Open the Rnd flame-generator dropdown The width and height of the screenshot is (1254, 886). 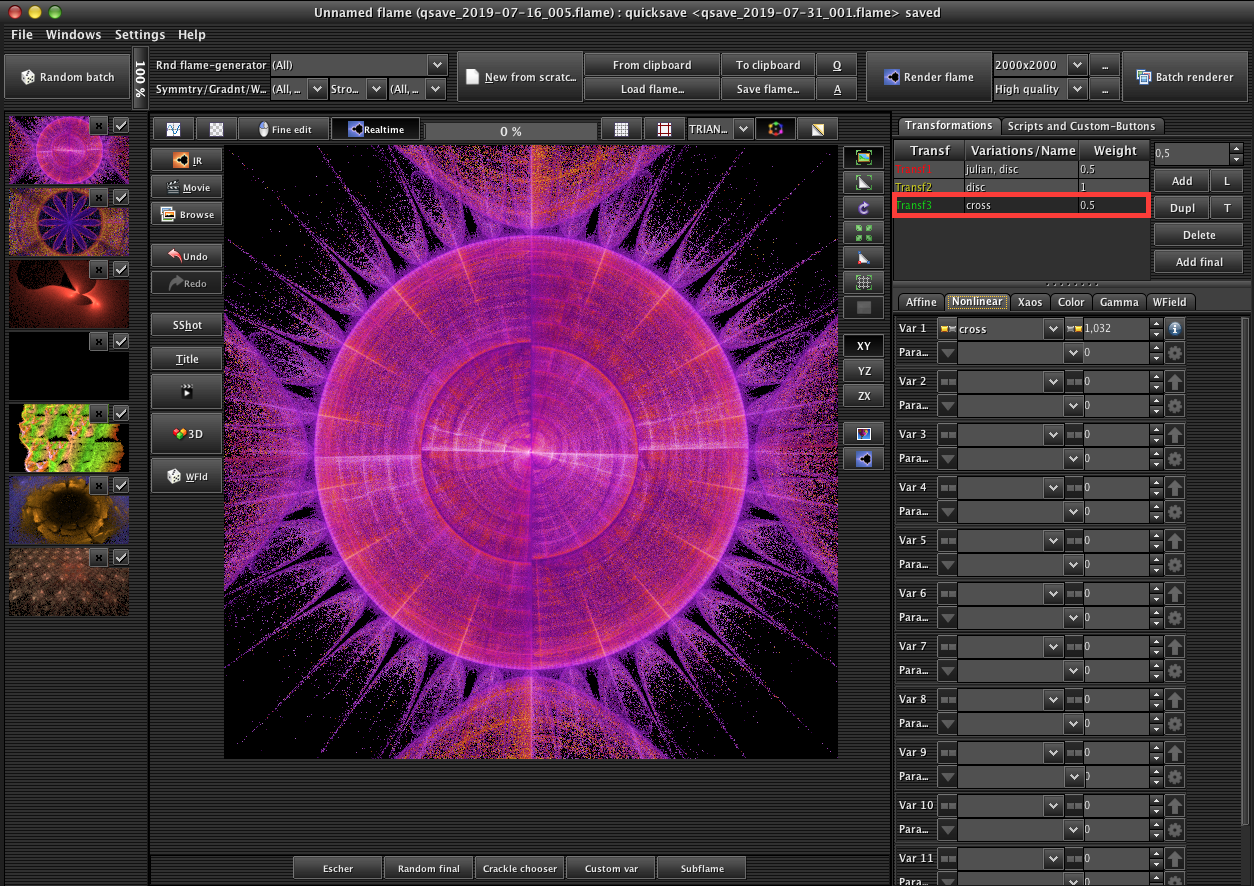359,65
